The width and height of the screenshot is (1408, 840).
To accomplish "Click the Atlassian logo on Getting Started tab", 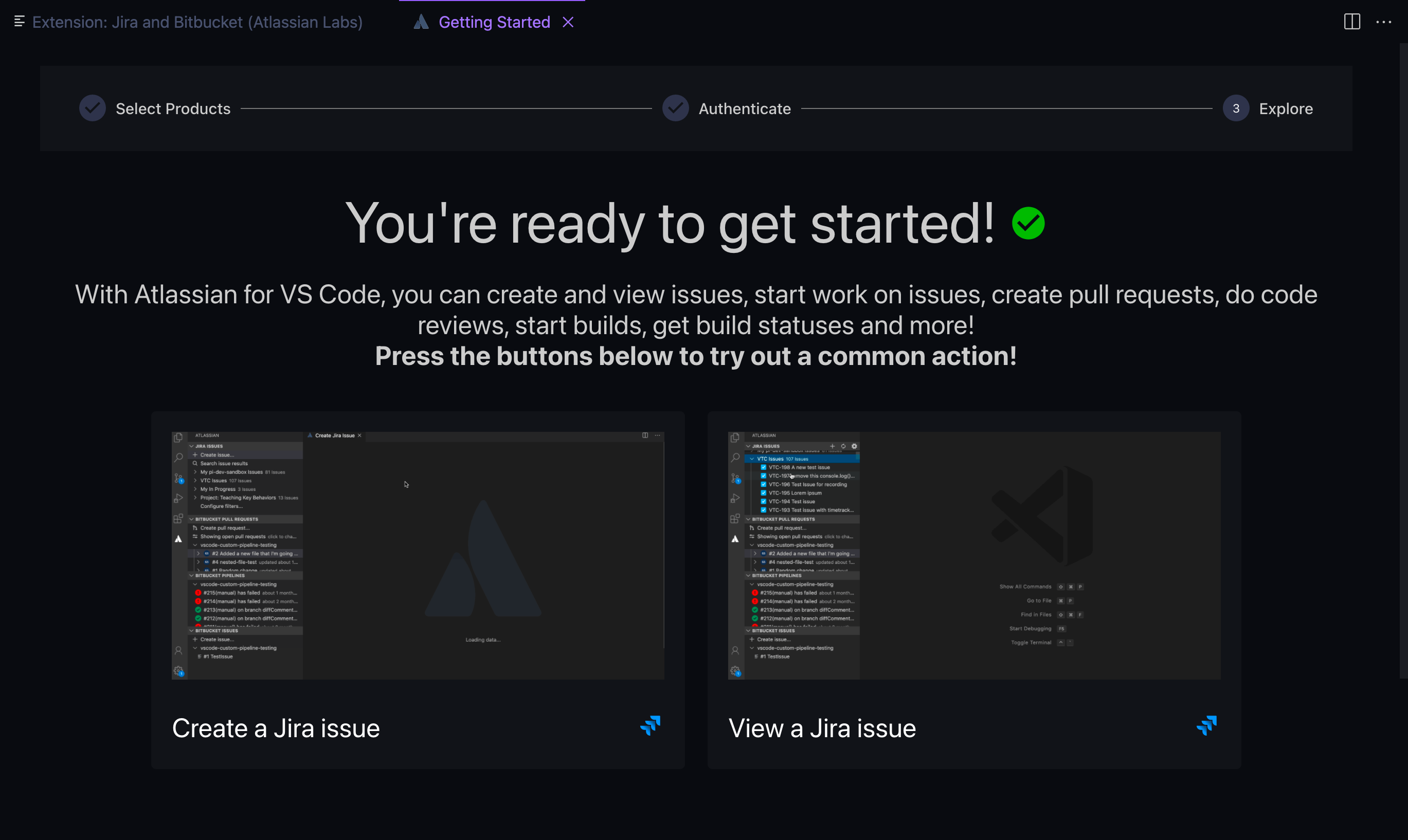I will click(421, 22).
